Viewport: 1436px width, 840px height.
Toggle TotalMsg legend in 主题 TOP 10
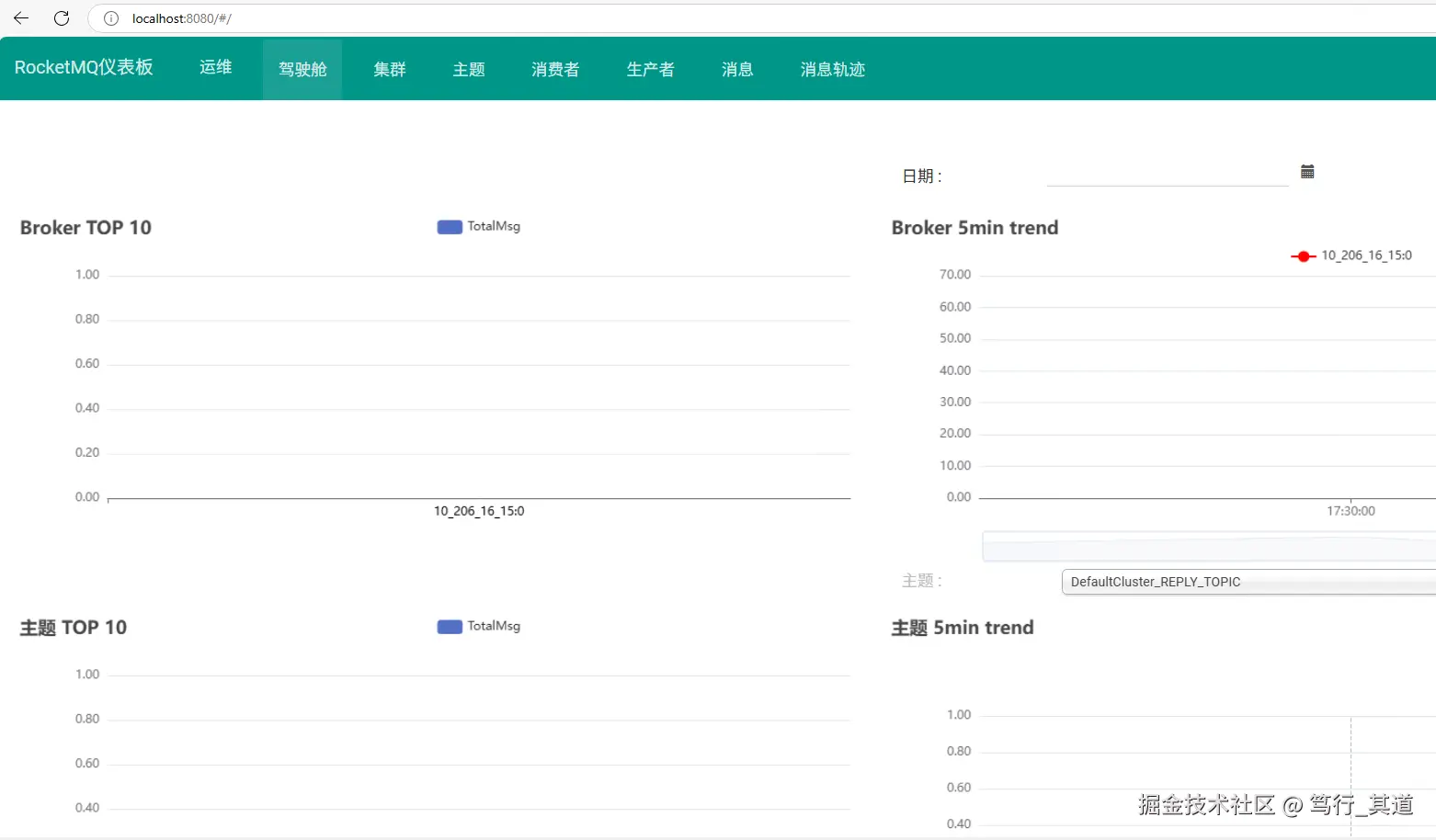(479, 626)
